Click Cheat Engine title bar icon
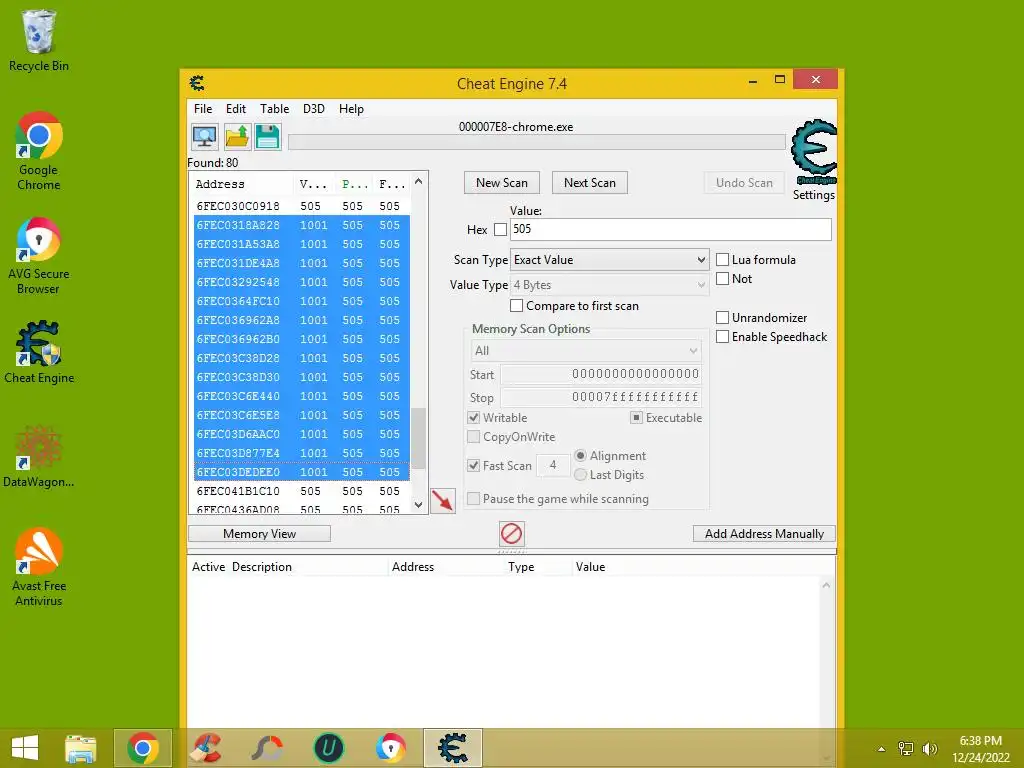This screenshot has height=768, width=1024. (197, 83)
